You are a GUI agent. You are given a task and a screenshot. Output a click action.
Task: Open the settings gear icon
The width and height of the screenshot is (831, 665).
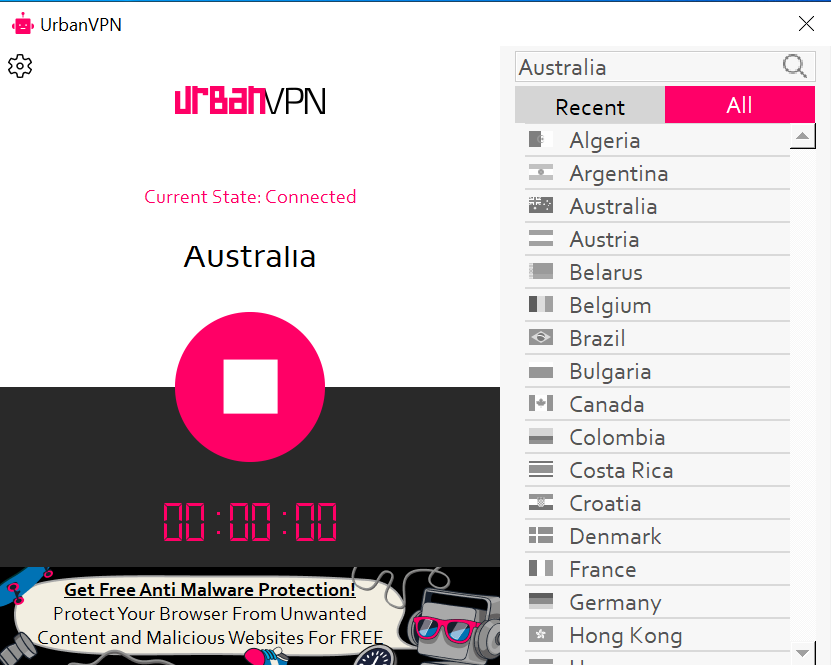[20, 66]
